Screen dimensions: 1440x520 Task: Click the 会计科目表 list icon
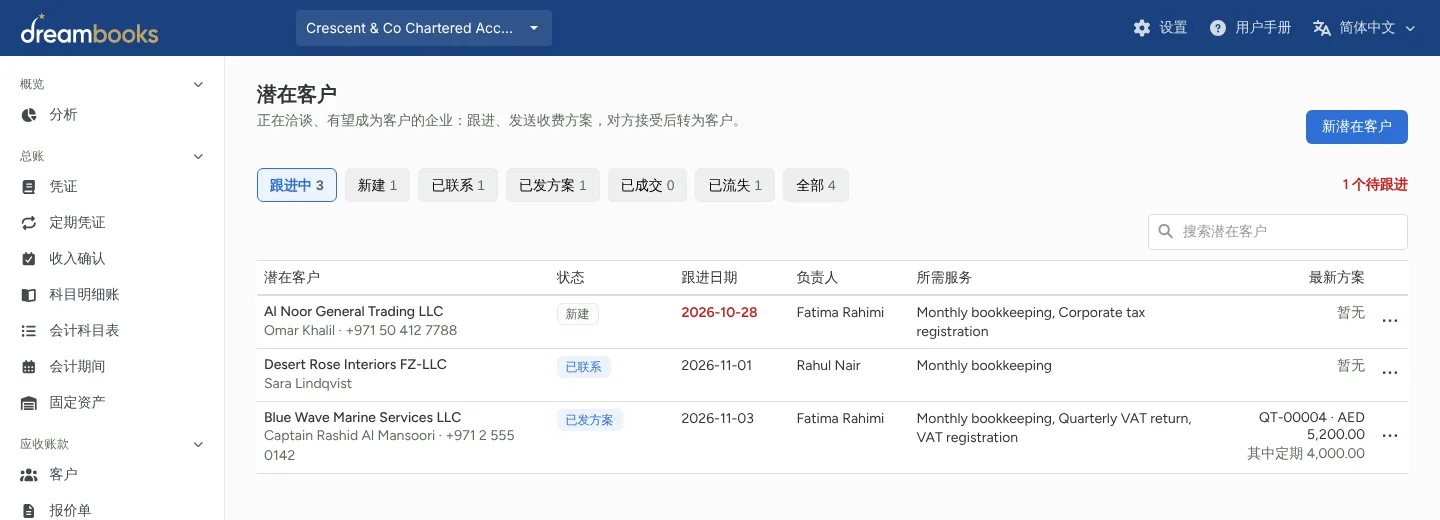[x=29, y=331]
